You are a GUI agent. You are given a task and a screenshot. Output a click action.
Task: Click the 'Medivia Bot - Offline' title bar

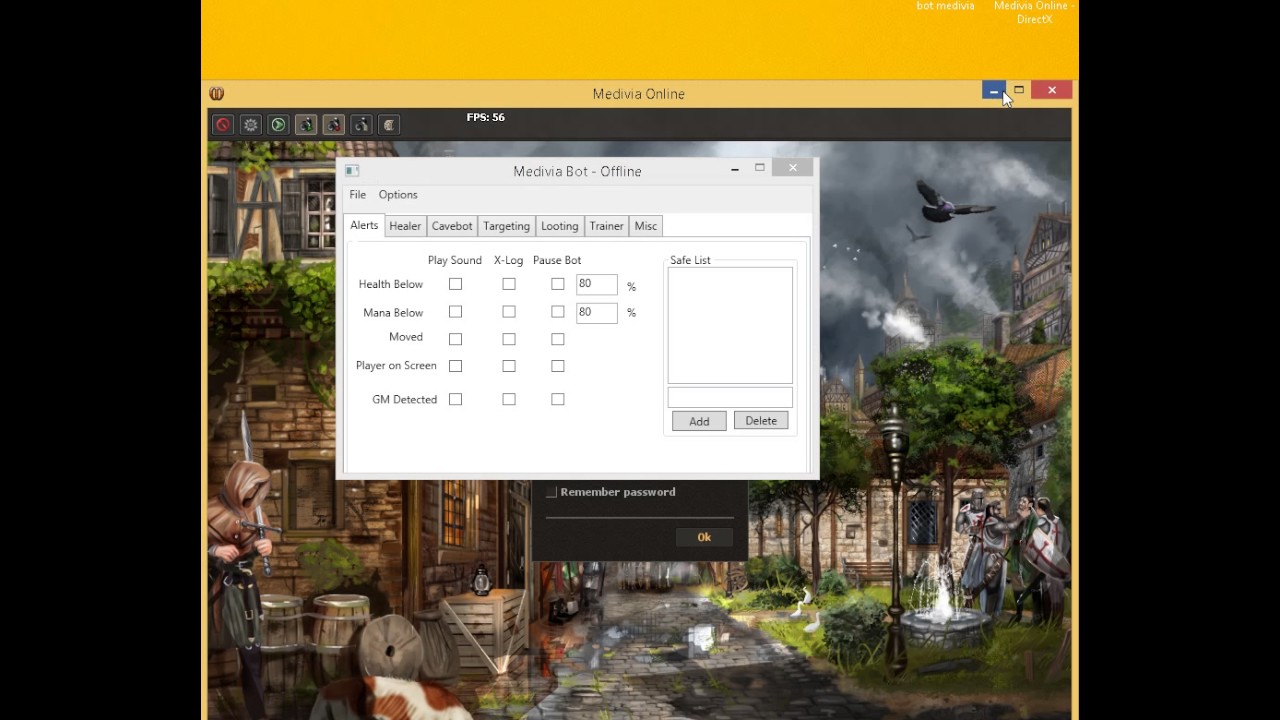(x=577, y=171)
